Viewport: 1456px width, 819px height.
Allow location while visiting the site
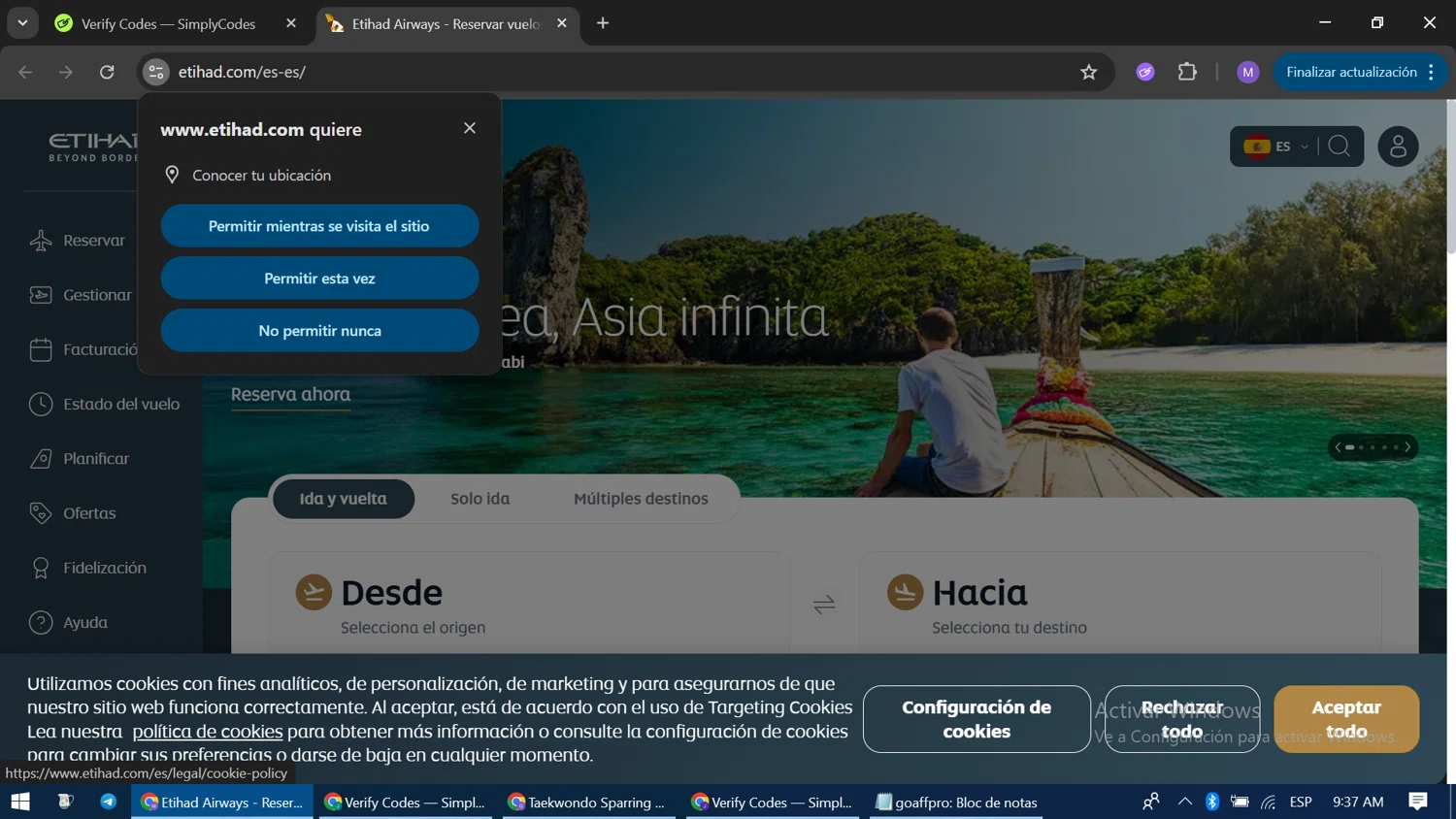point(319,226)
